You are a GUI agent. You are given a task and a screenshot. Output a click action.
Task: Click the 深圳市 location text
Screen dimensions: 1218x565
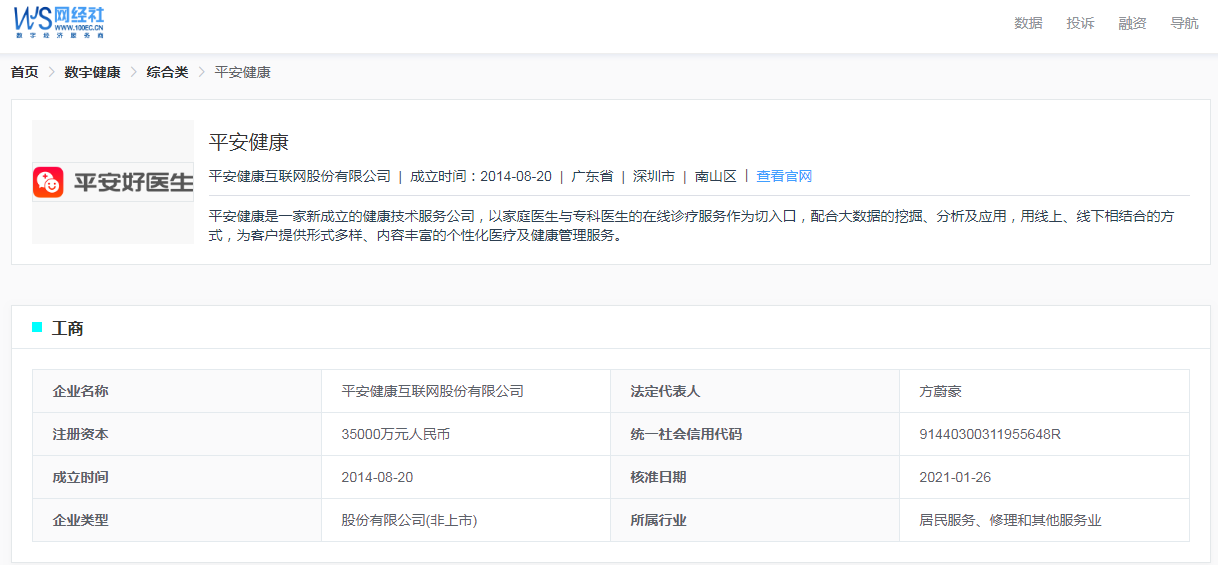[x=654, y=176]
